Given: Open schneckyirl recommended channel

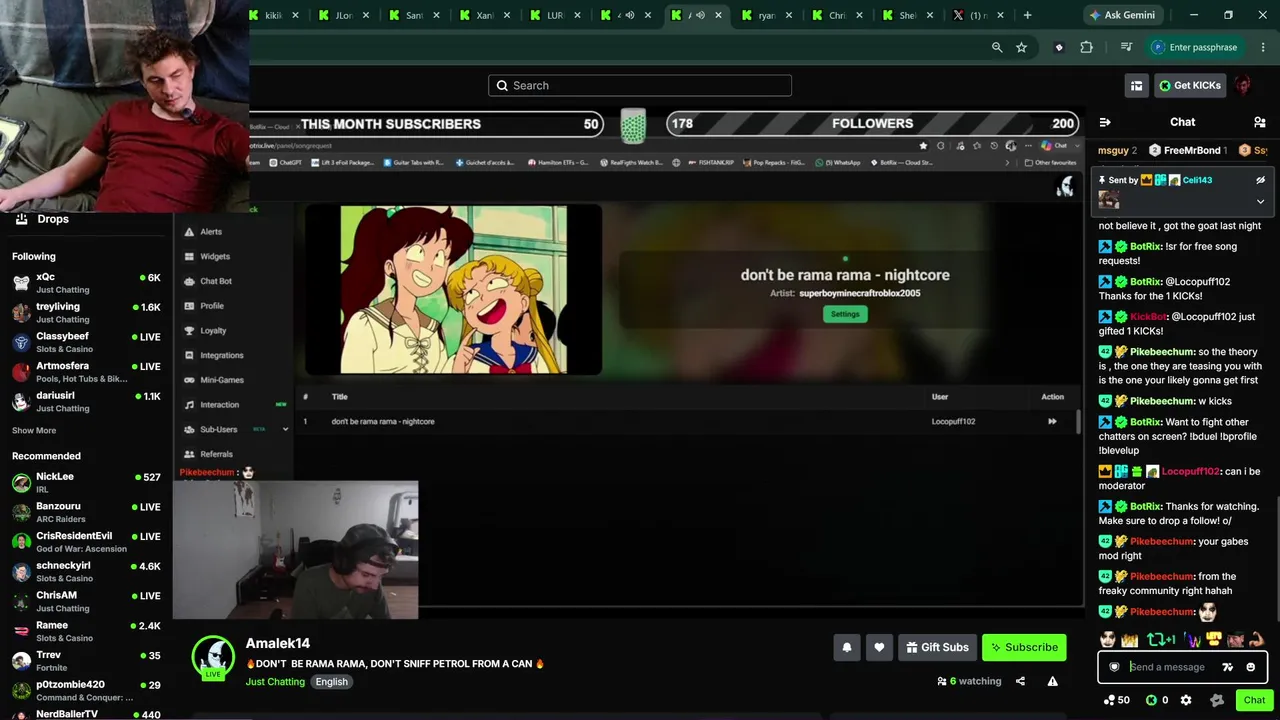Looking at the screenshot, I should click(86, 571).
